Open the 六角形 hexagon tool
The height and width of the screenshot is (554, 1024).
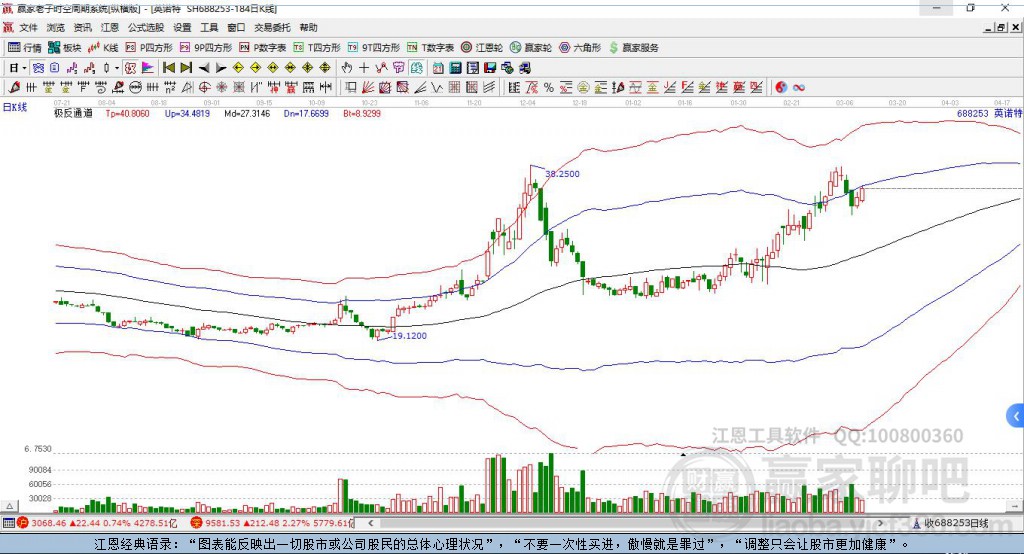click(x=580, y=48)
